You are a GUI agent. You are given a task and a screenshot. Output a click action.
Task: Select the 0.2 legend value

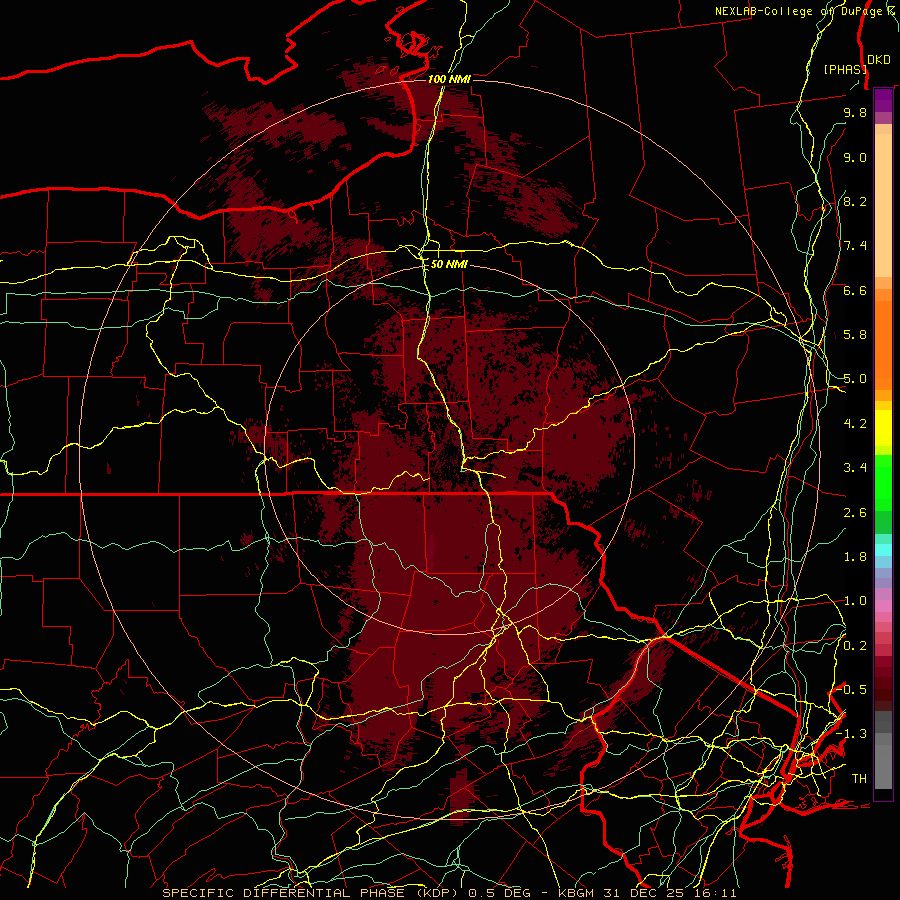(x=855, y=646)
